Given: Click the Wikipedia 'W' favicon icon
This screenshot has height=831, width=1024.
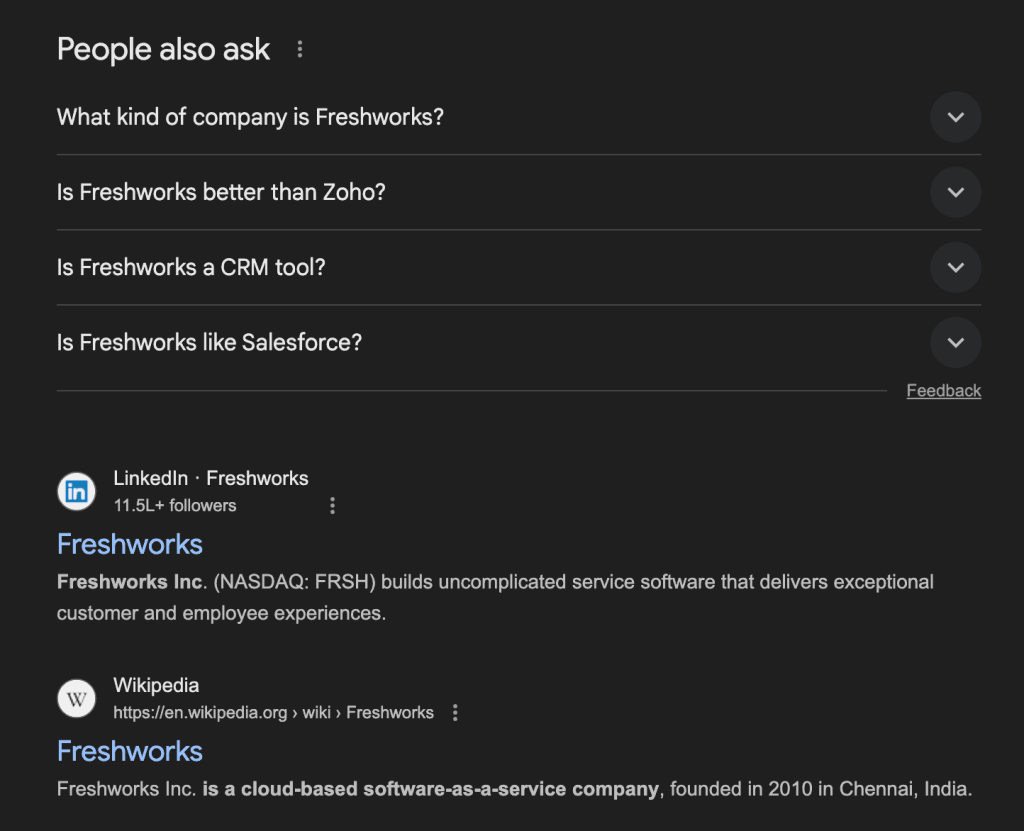Looking at the screenshot, I should pos(77,698).
